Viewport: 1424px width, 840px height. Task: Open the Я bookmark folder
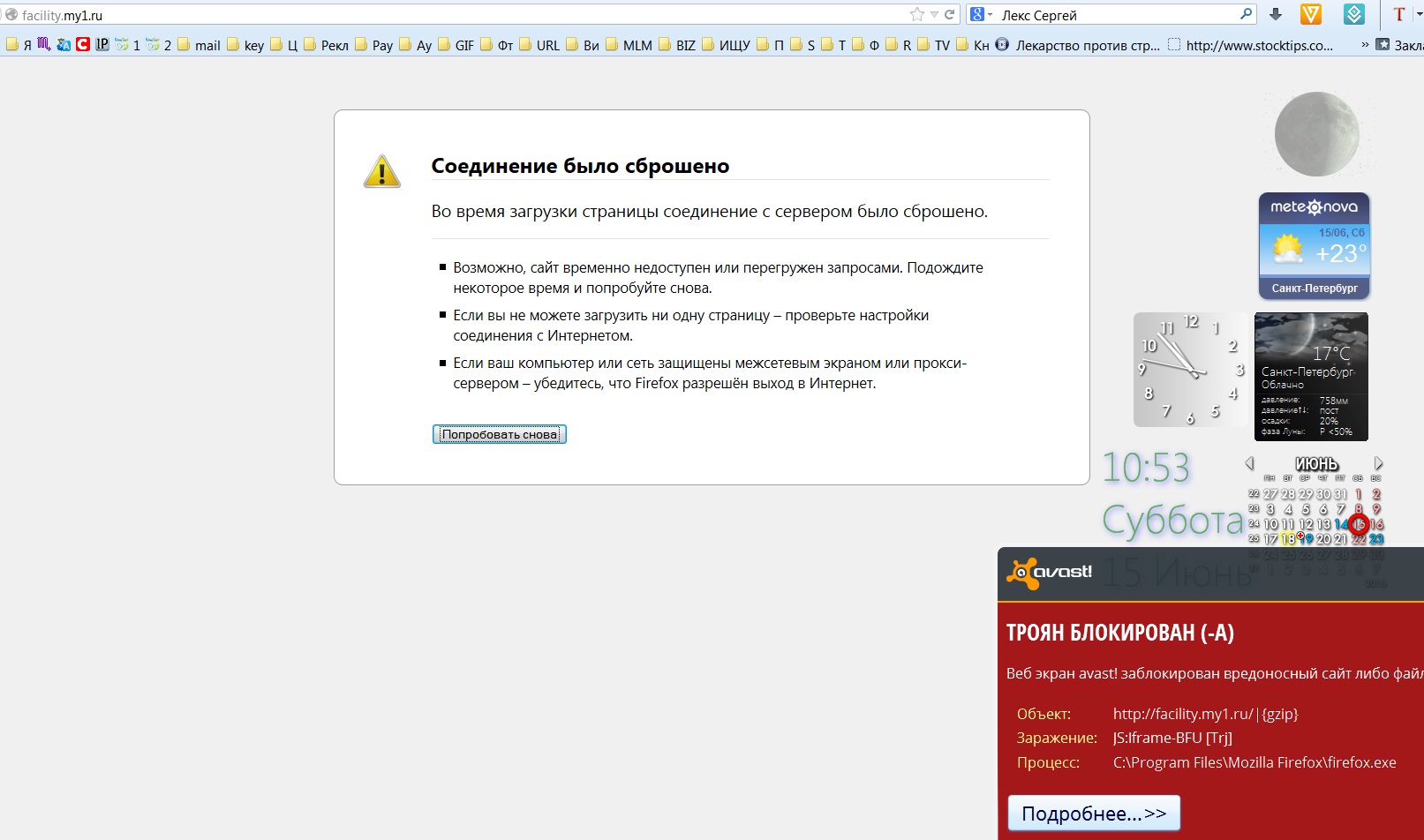[19, 45]
